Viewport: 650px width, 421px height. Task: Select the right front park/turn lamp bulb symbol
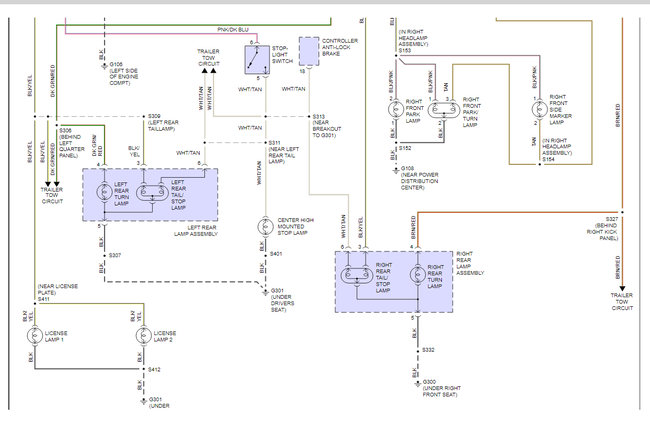(444, 110)
